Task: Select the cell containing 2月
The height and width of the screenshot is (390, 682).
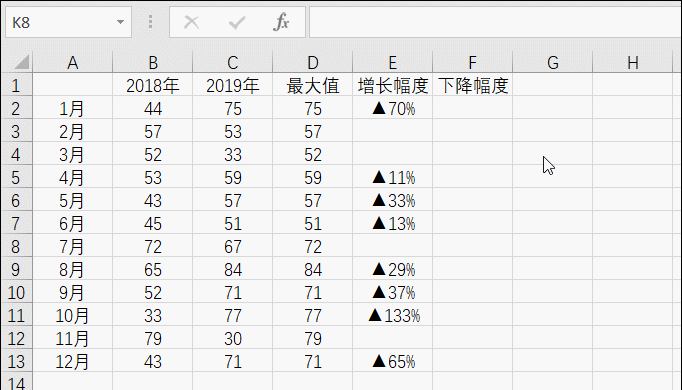Action: [73, 131]
